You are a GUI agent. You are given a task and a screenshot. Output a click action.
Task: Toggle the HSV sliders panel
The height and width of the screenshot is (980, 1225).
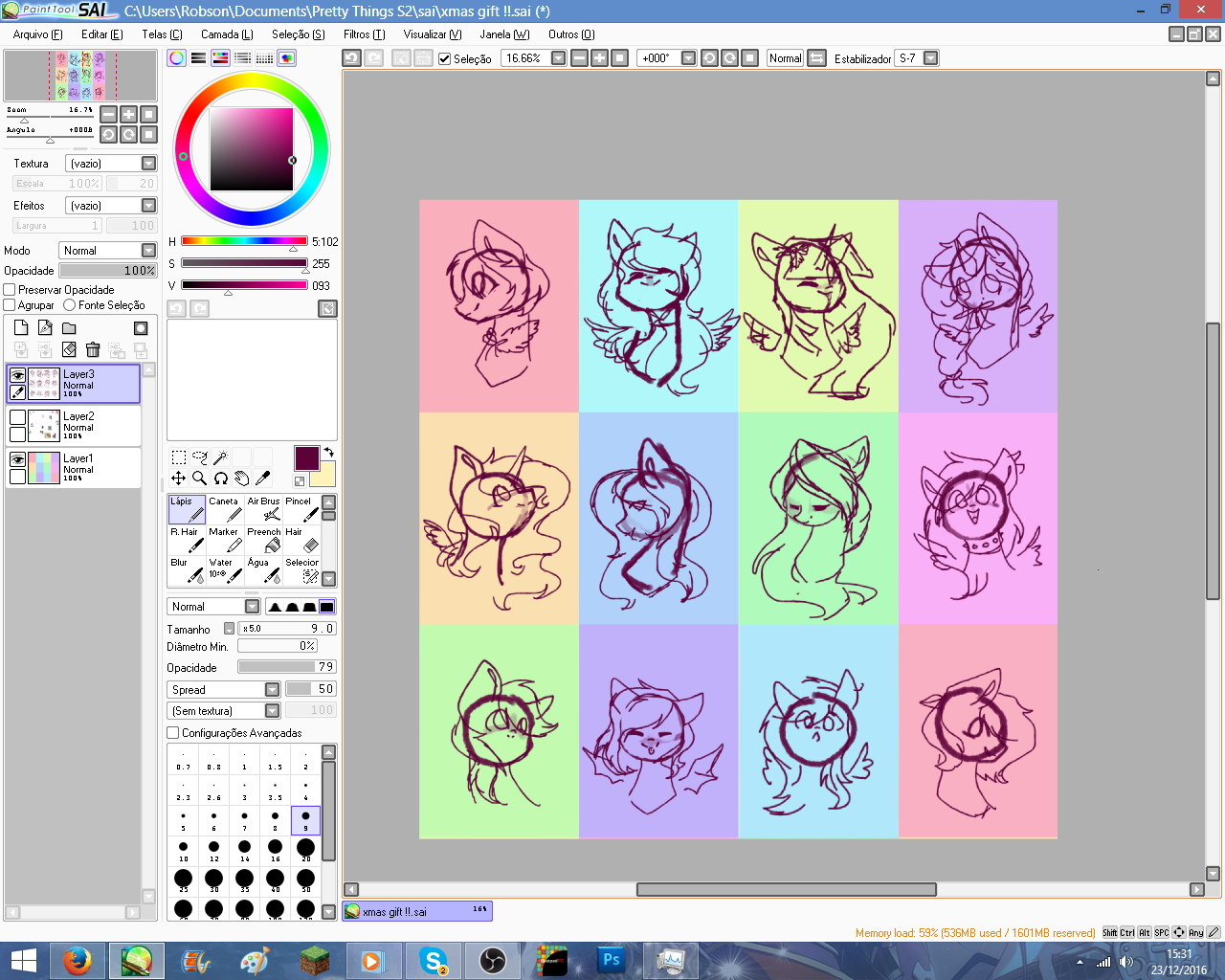point(220,58)
